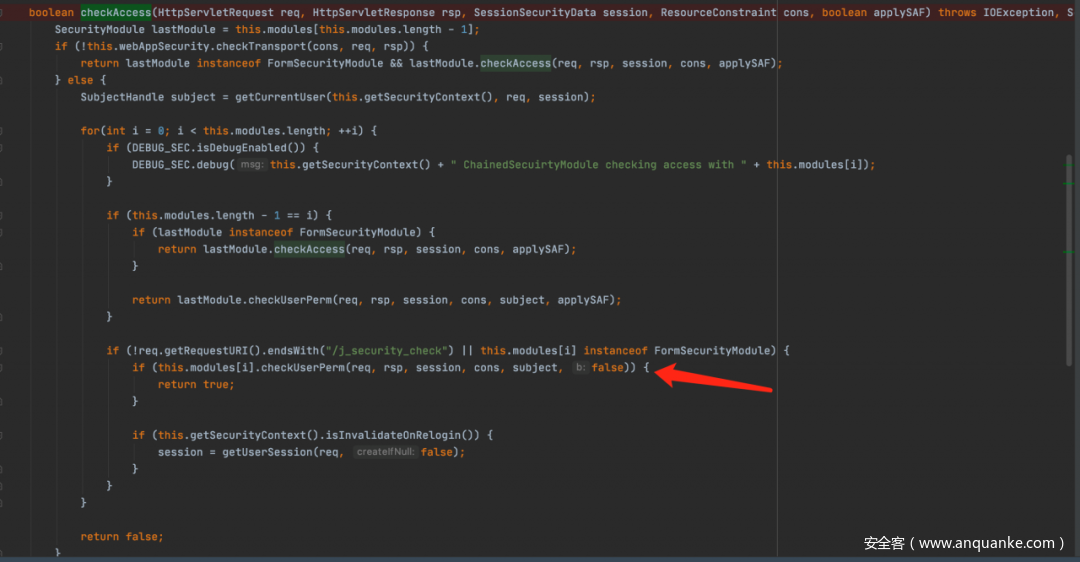Click the b: inlay hint before false
Screen dimensions: 1080x562
[x=579, y=368]
